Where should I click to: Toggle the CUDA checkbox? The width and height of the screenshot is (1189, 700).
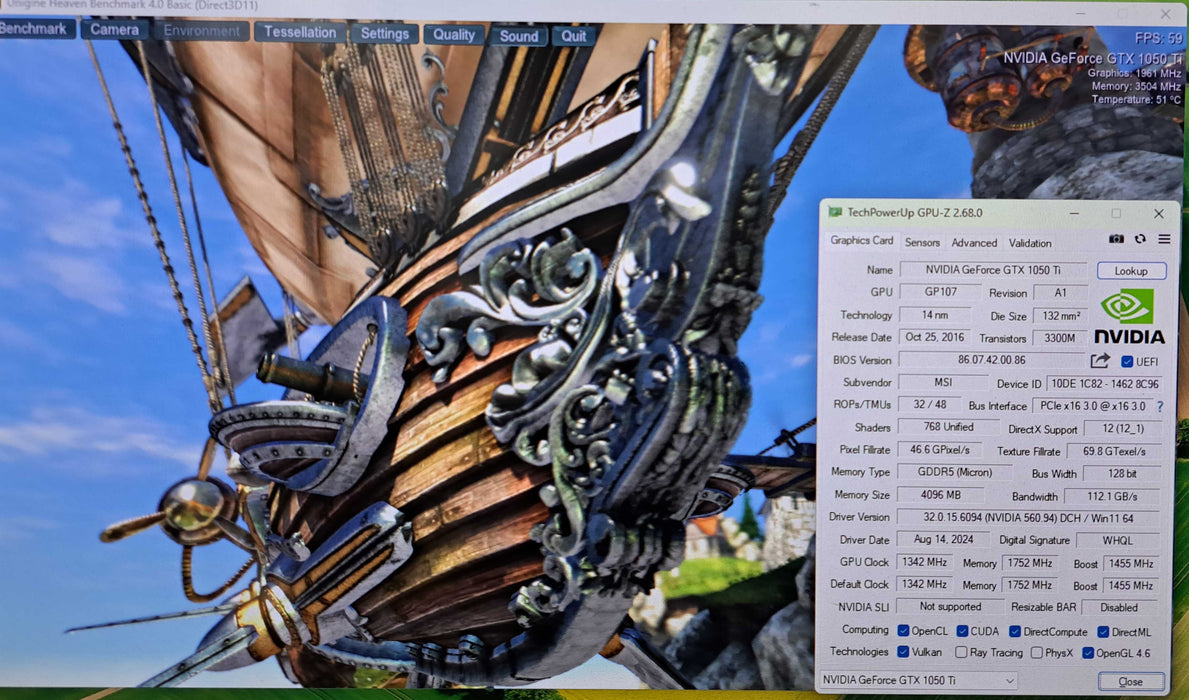pyautogui.click(x=962, y=631)
